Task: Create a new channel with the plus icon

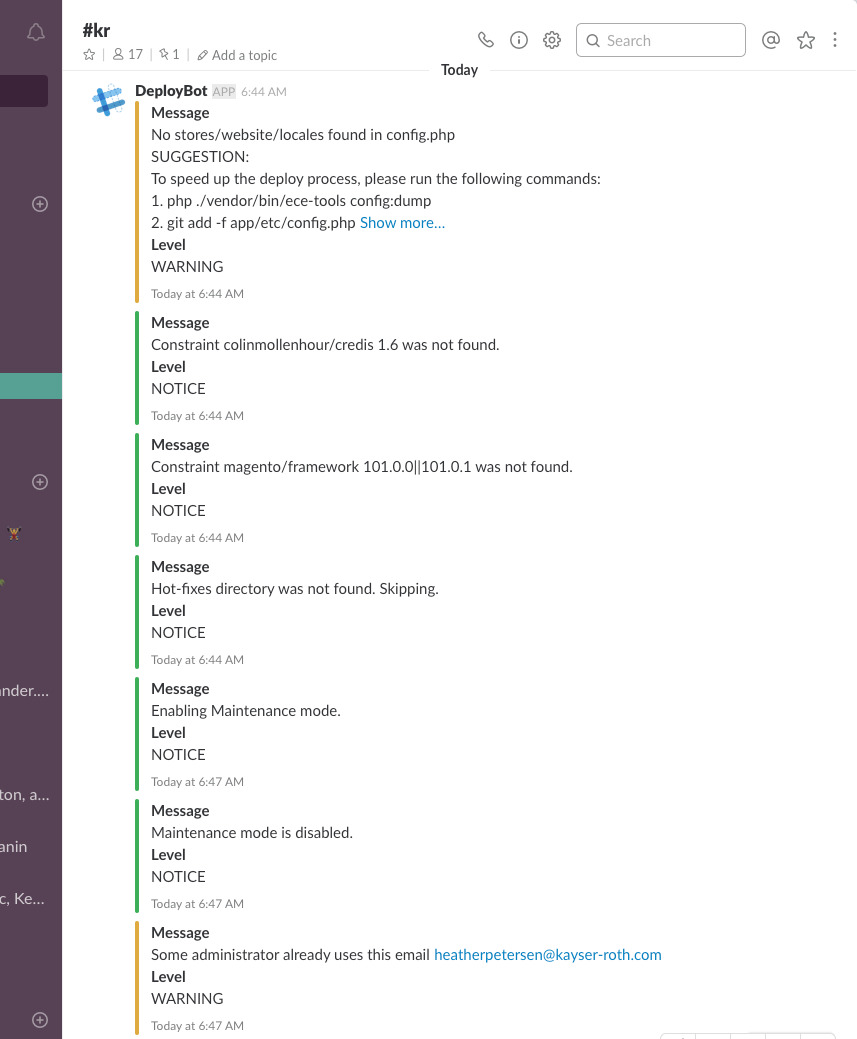Action: tap(40, 203)
